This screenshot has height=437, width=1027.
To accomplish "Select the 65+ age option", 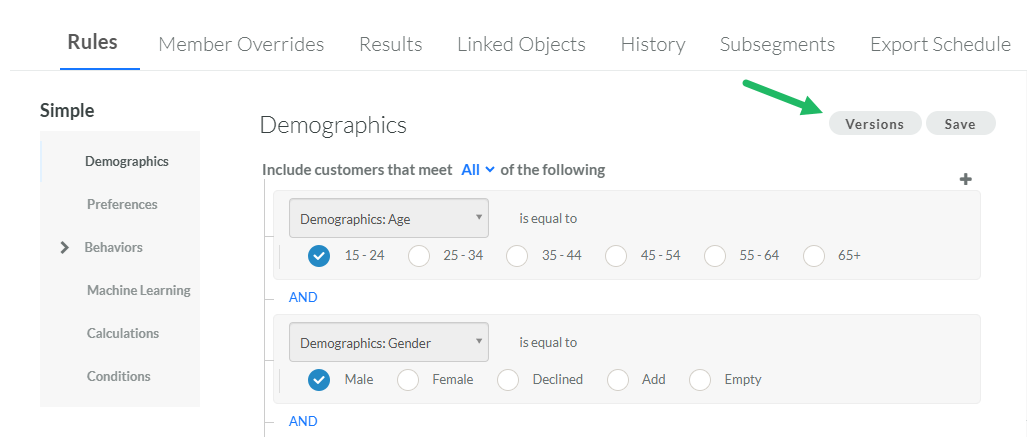I will 814,256.
